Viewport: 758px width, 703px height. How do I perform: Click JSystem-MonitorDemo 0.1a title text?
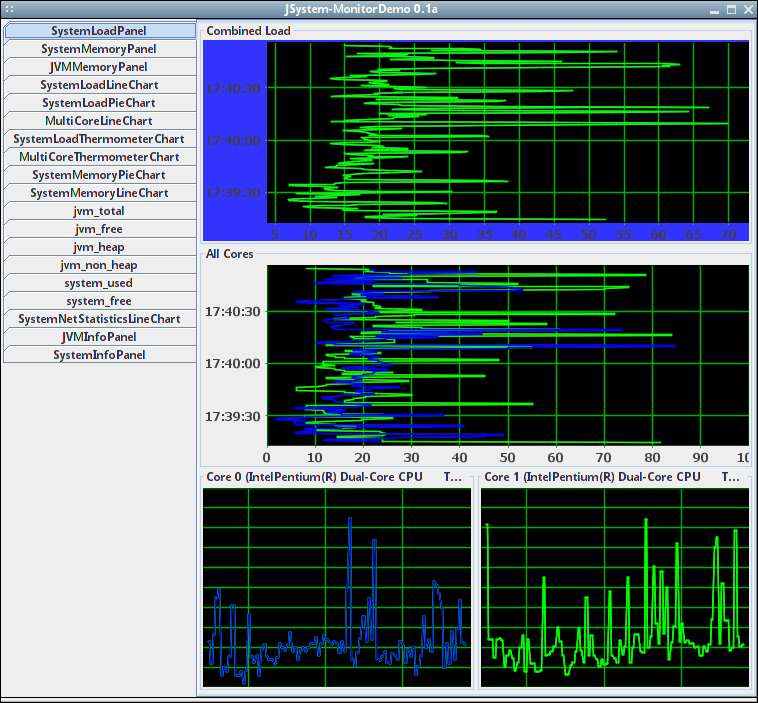pyautogui.click(x=361, y=9)
